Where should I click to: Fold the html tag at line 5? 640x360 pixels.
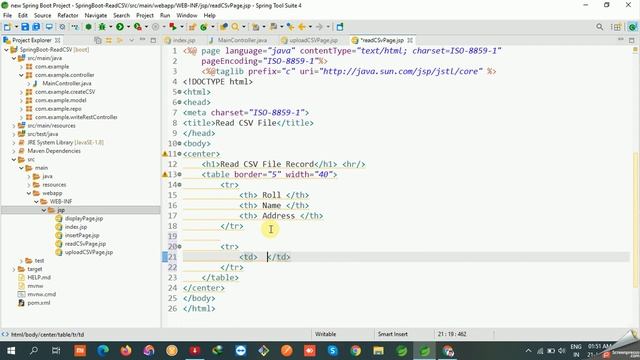pos(180,92)
